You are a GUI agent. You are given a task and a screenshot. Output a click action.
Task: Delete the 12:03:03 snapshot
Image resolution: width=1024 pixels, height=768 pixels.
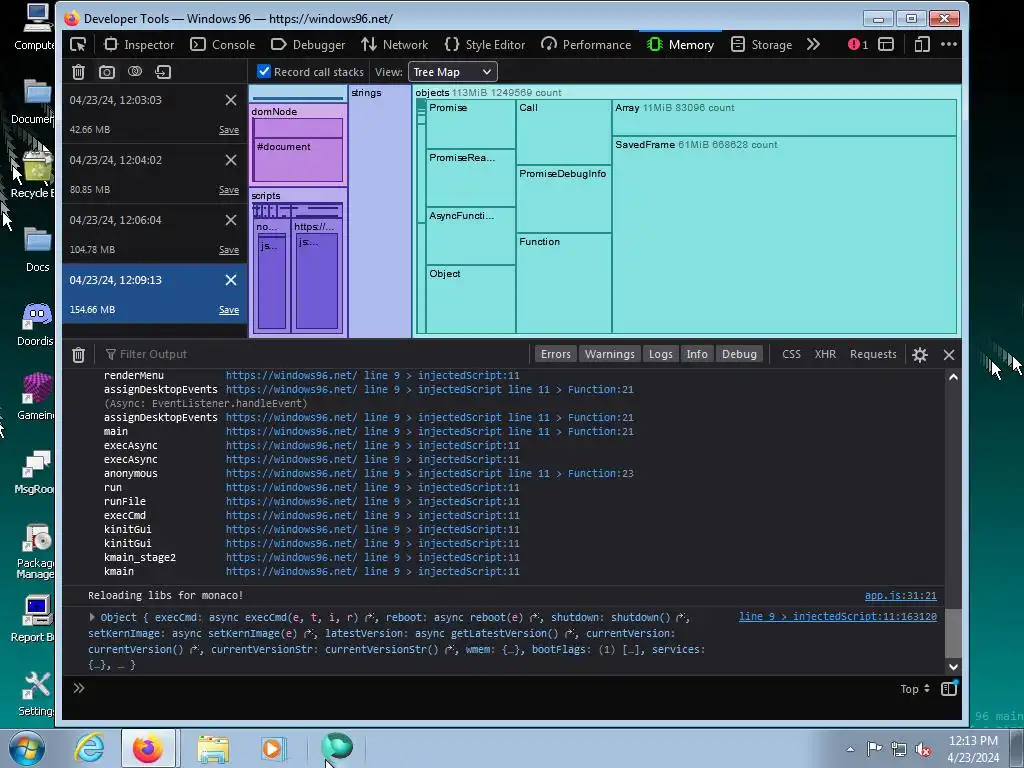click(231, 100)
